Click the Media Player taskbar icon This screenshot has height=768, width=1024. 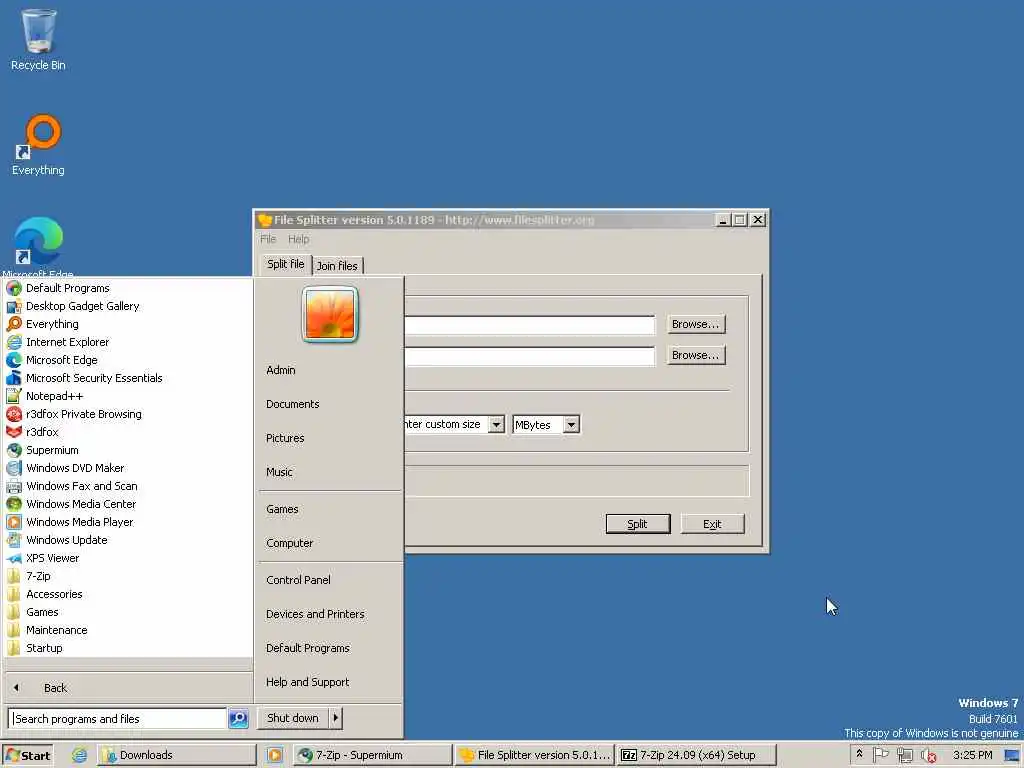coord(274,755)
